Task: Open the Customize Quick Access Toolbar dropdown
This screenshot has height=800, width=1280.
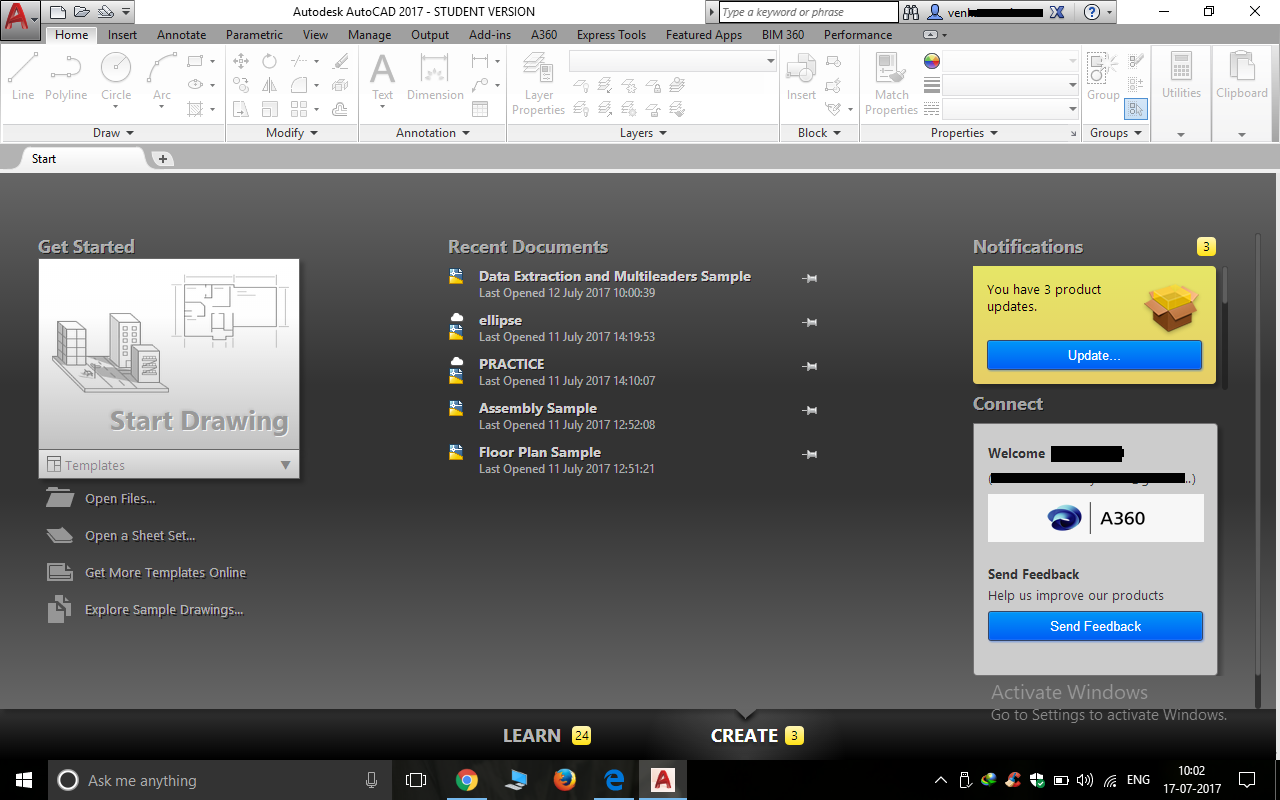Action: click(126, 12)
